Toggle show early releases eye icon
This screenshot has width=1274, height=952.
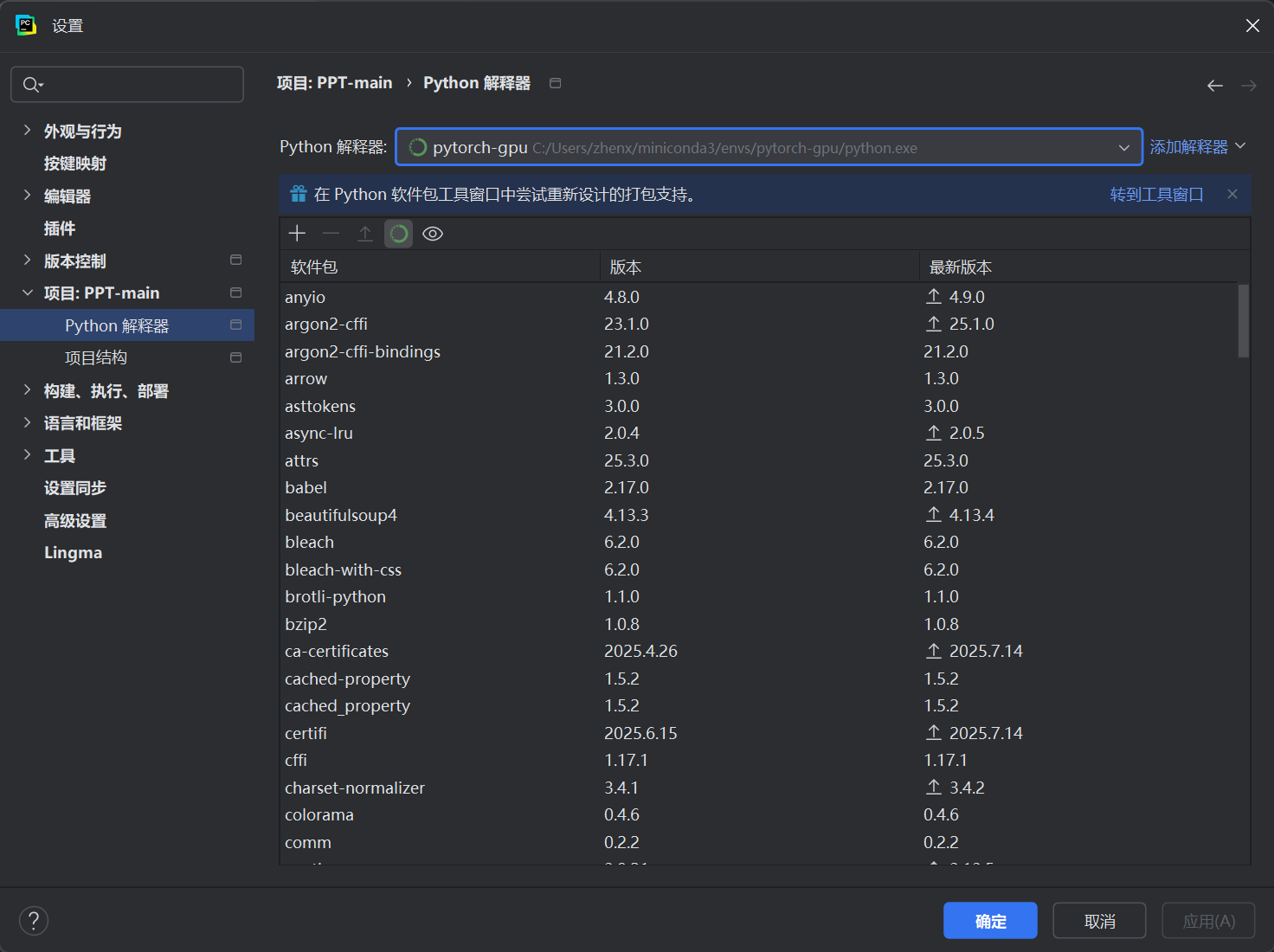pos(433,234)
